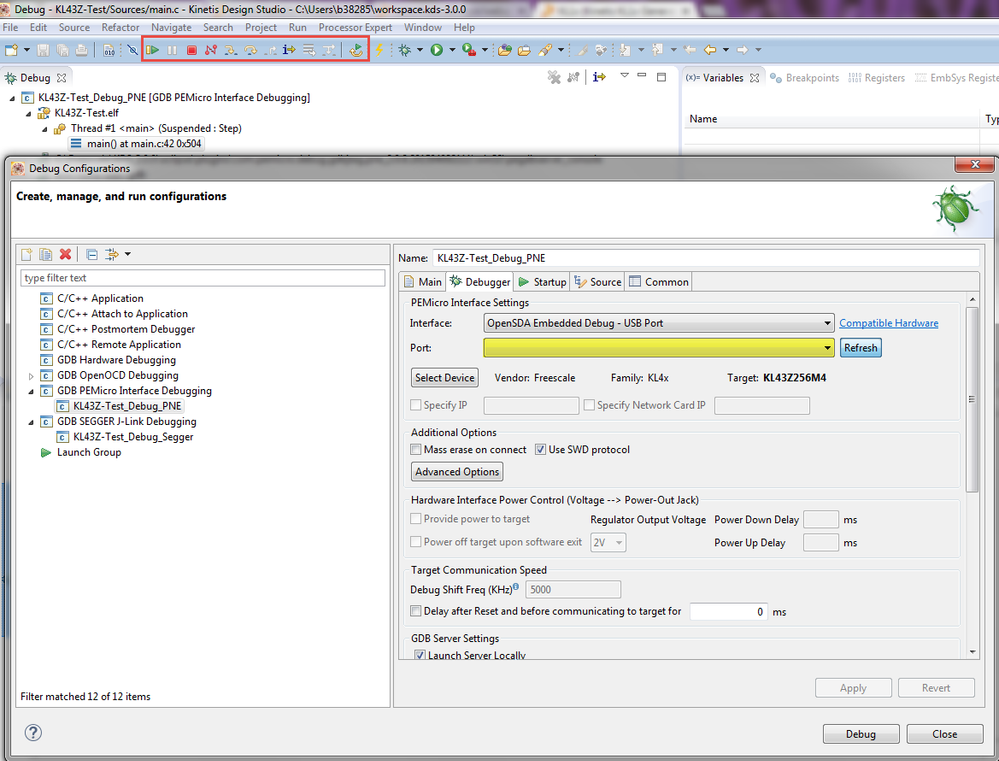
Task: Click the configuration Name field
Action: click(x=705, y=258)
